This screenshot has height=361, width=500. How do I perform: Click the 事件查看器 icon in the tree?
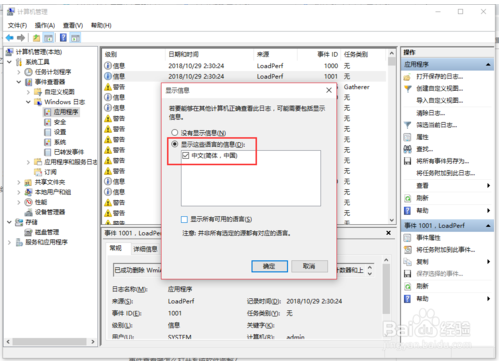(29, 82)
